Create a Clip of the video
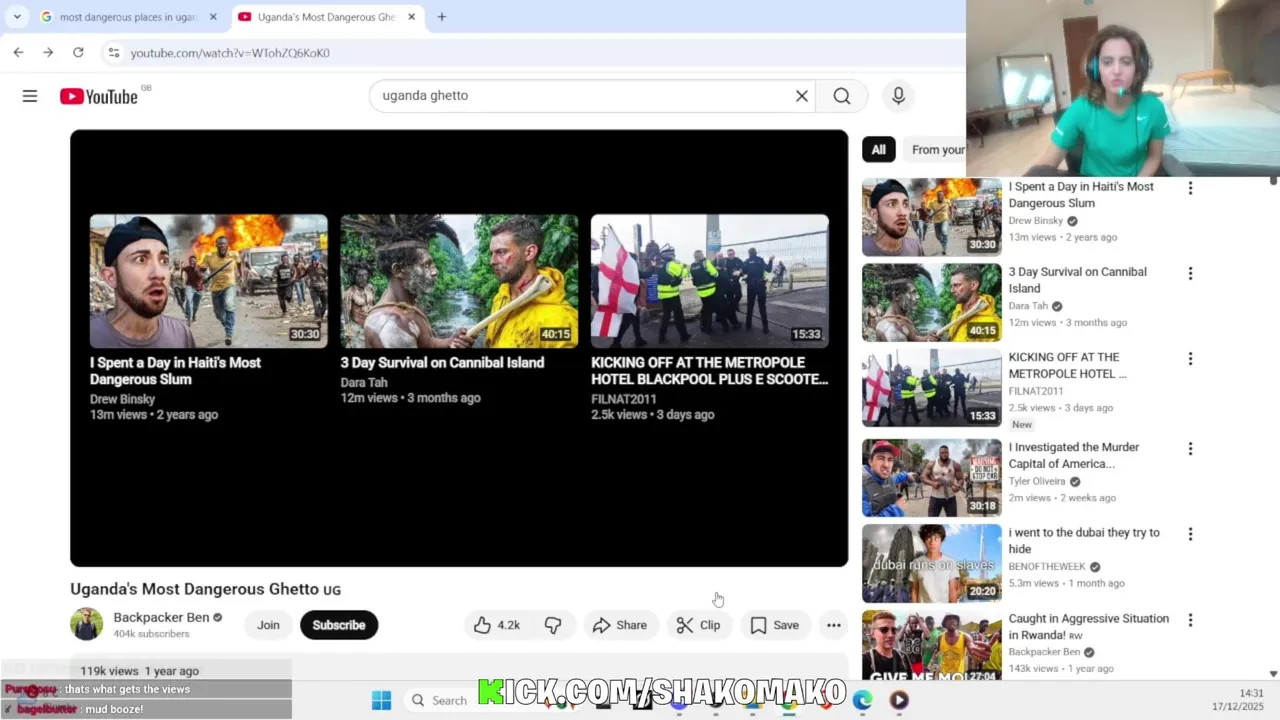Image resolution: width=1280 pixels, height=720 pixels. (x=698, y=625)
